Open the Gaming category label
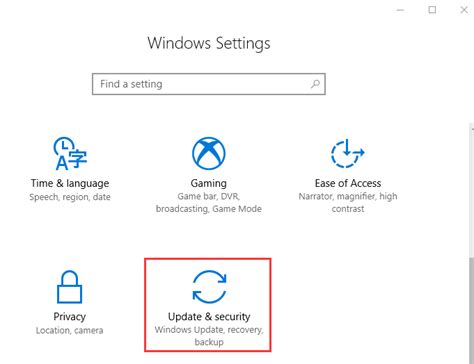The height and width of the screenshot is (364, 474). pyautogui.click(x=209, y=183)
